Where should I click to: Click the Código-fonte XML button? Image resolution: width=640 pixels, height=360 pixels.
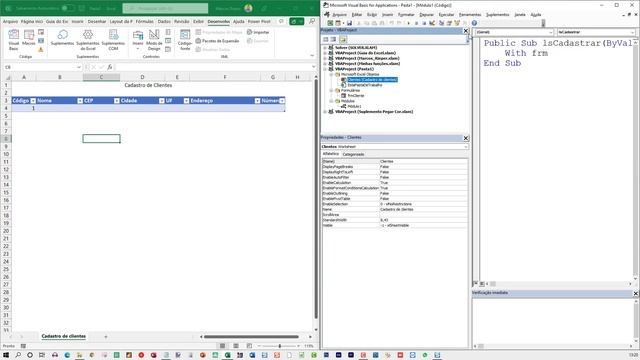185,40
